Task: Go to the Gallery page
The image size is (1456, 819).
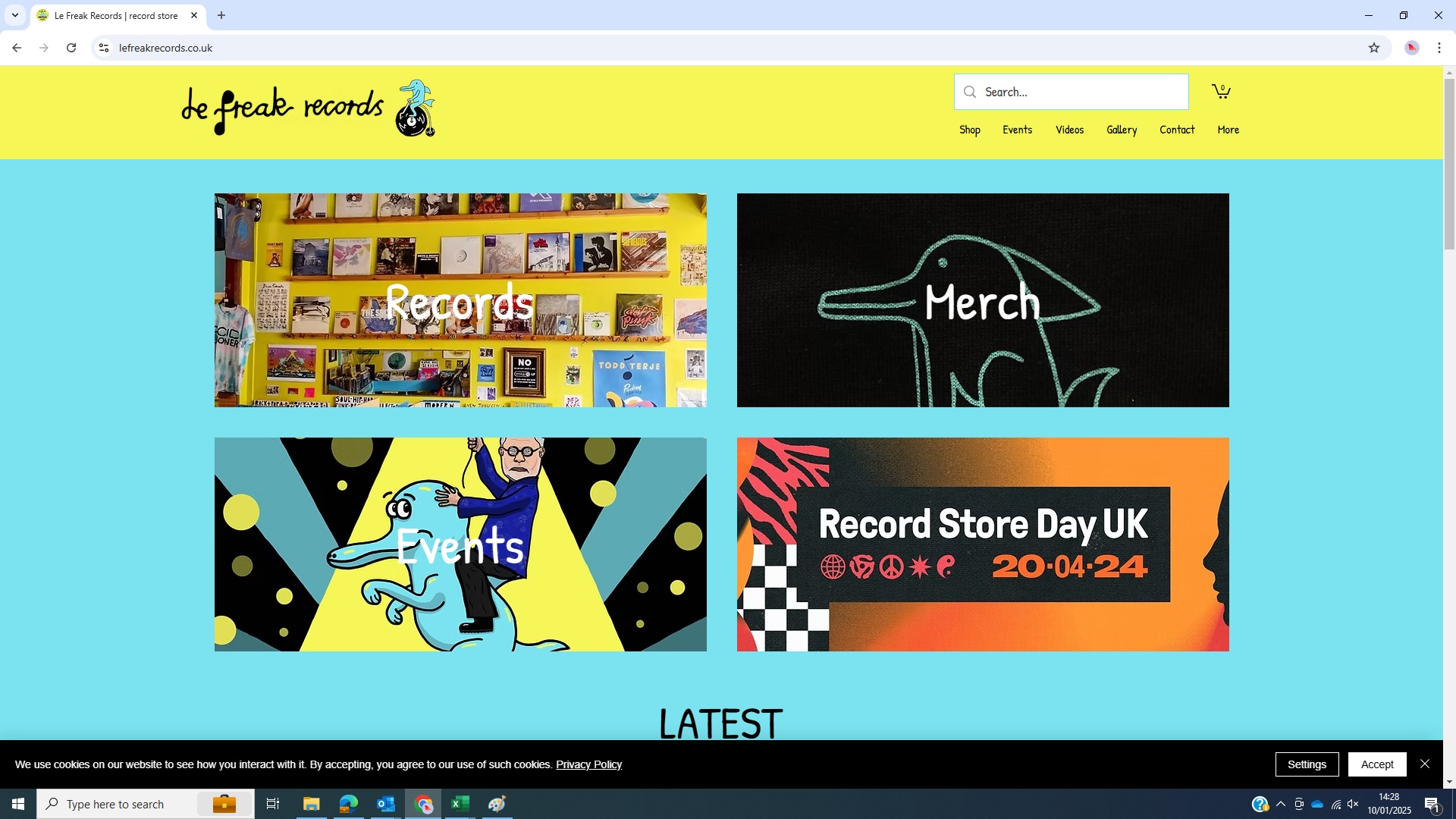Action: click(1121, 130)
